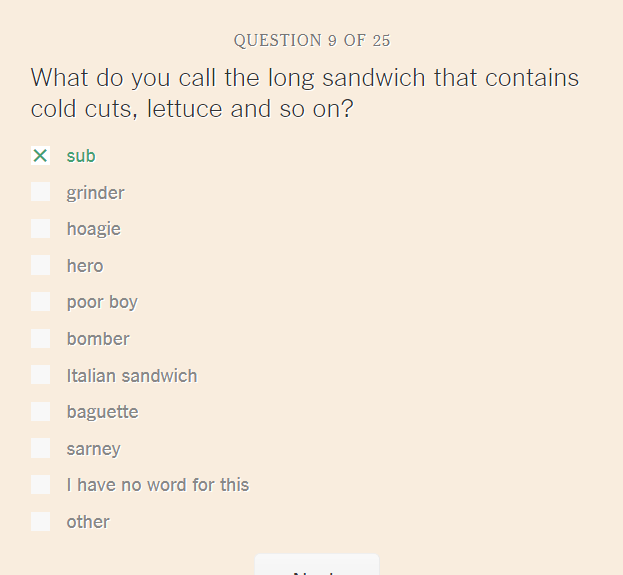Choose the 'hoagie' answer label
Image resolution: width=623 pixels, height=575 pixels.
click(x=94, y=229)
